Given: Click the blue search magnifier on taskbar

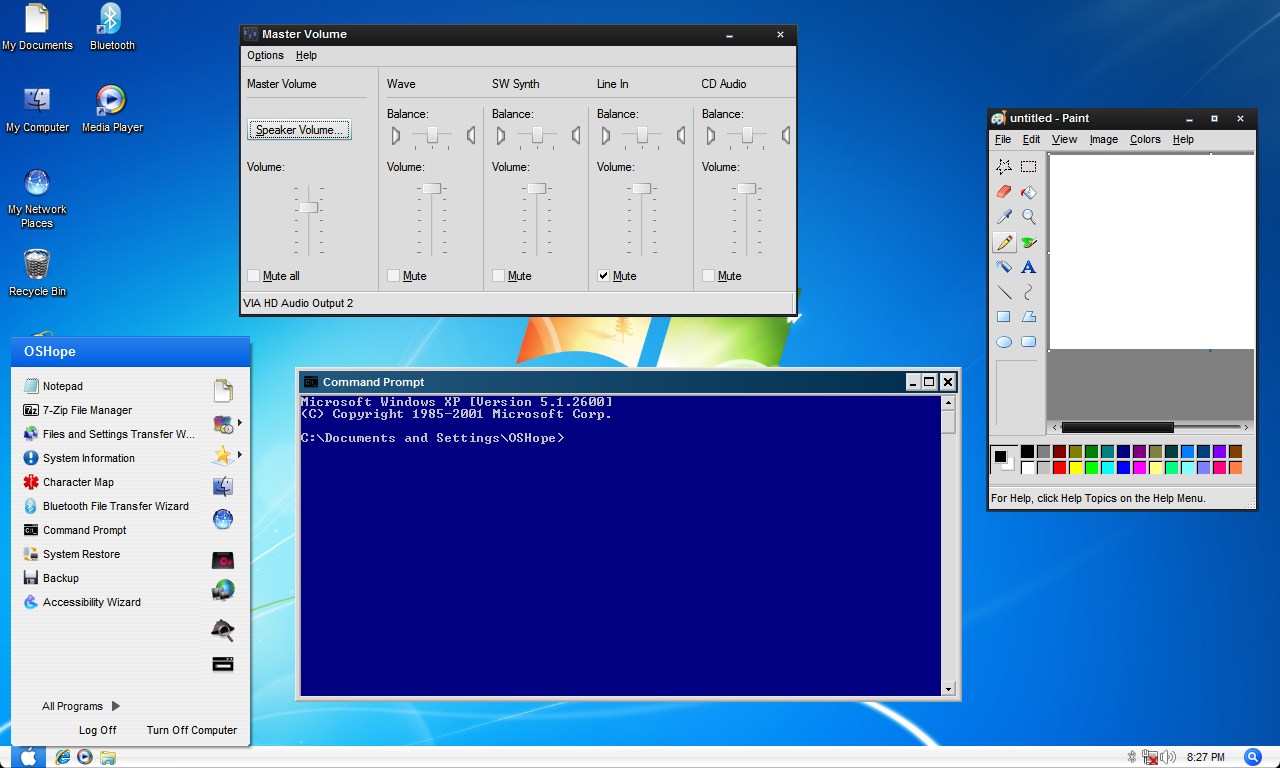Looking at the screenshot, I should tap(1253, 757).
